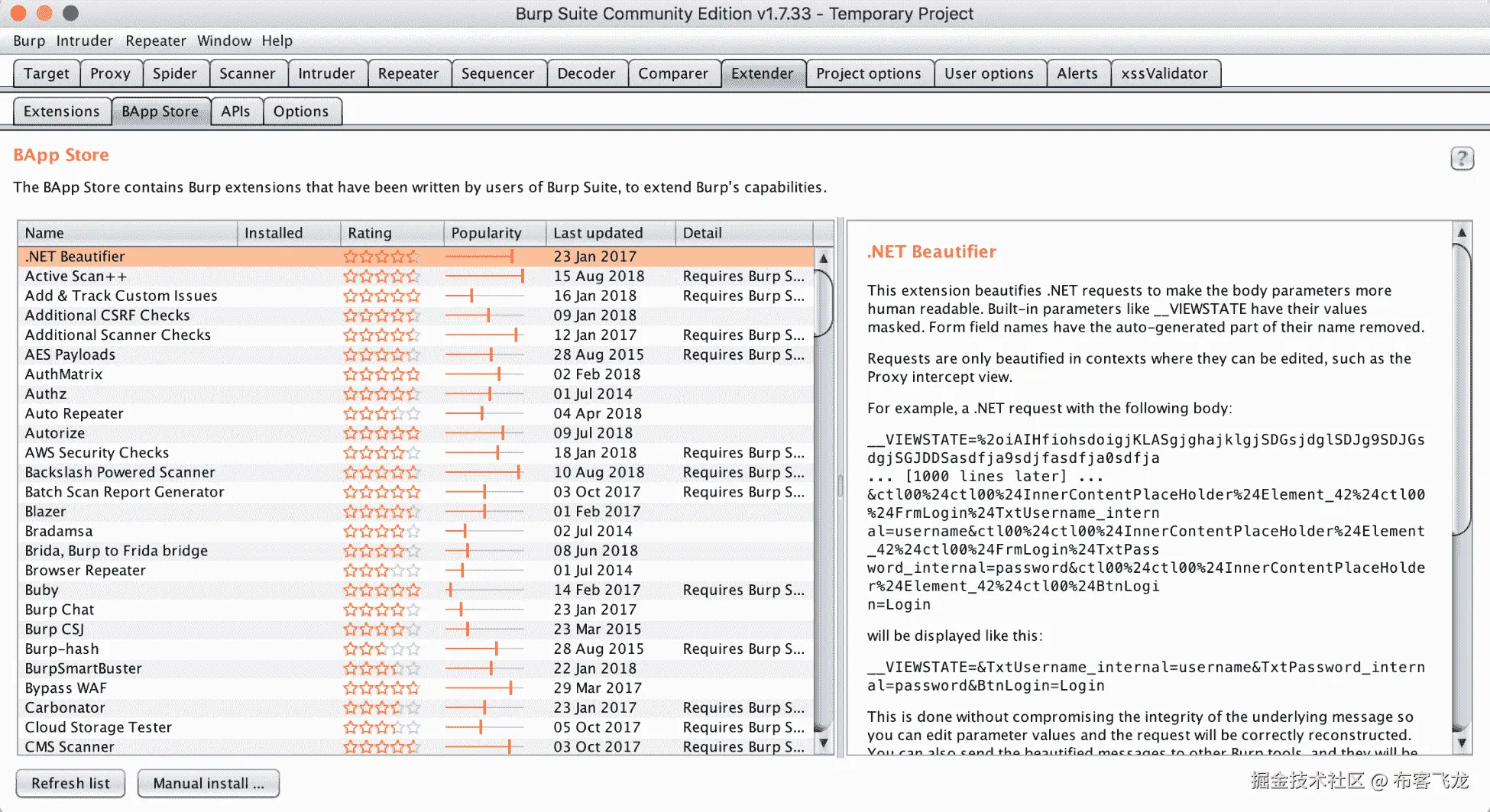The width and height of the screenshot is (1490, 812).
Task: Click the popularity bar for Buby
Action: (485, 590)
